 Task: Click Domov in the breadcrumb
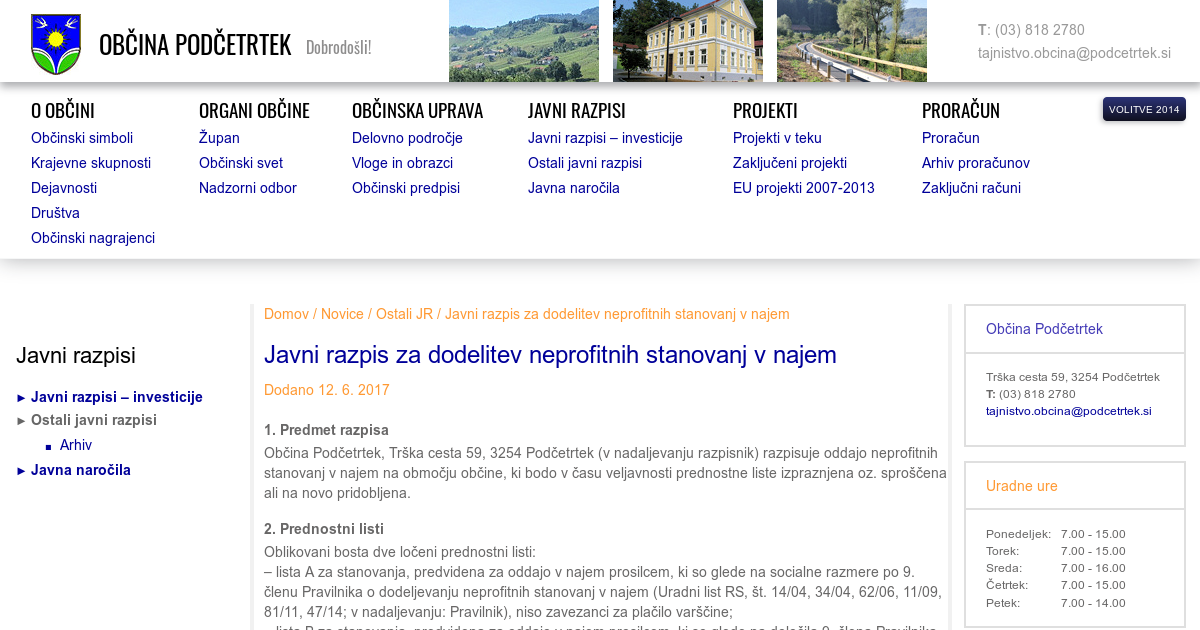click(x=286, y=314)
